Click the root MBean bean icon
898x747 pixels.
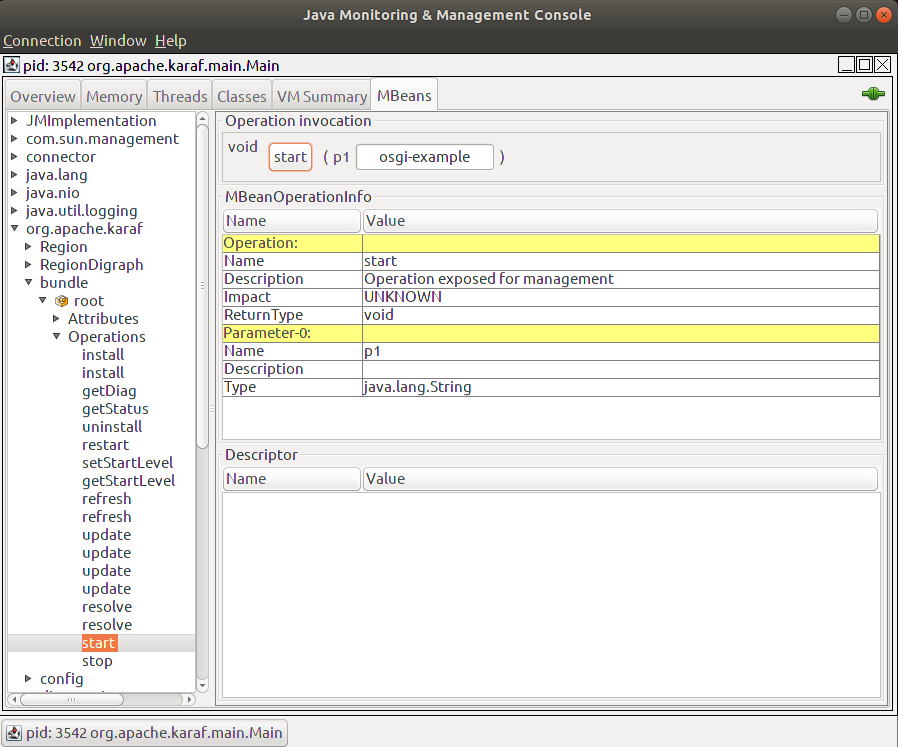click(x=61, y=301)
